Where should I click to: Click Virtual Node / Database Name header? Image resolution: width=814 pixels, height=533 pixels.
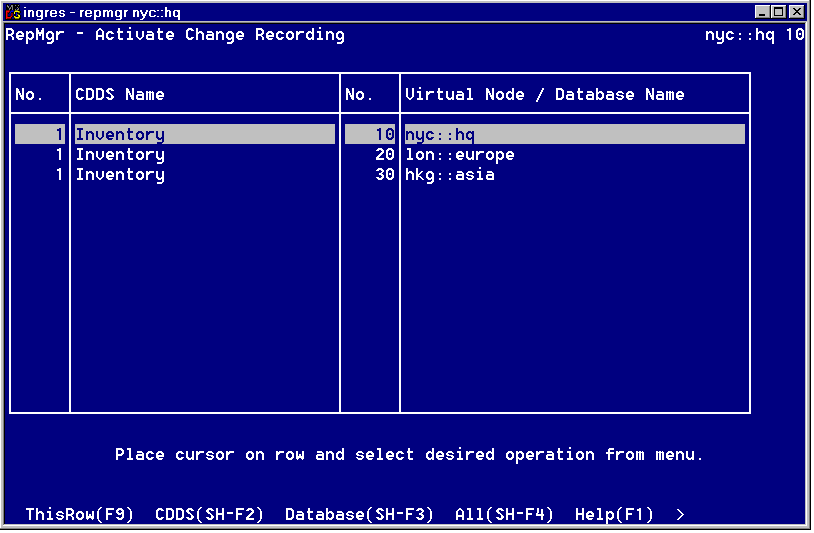pos(545,94)
